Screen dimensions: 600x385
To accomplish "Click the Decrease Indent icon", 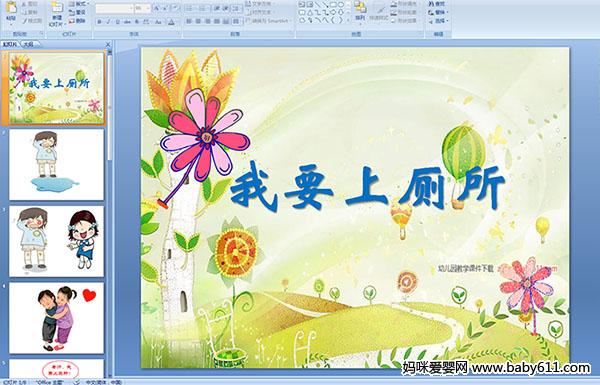I will (x=217, y=8).
